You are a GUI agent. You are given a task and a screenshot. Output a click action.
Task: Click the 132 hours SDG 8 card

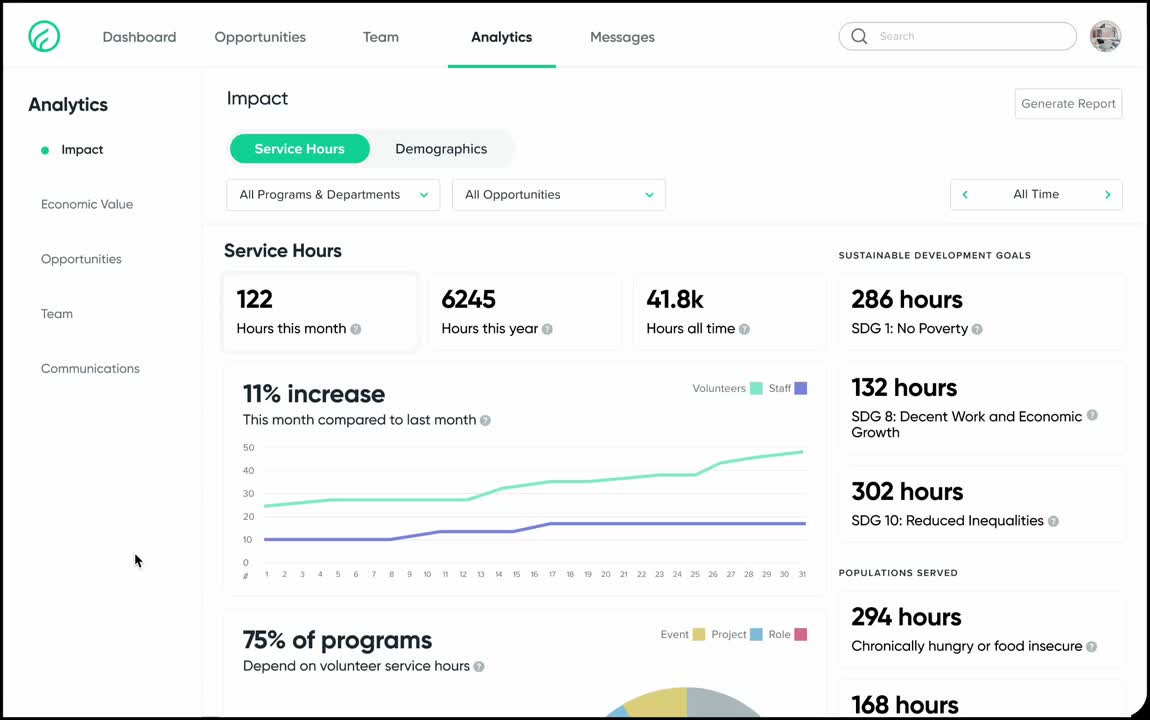click(x=982, y=408)
